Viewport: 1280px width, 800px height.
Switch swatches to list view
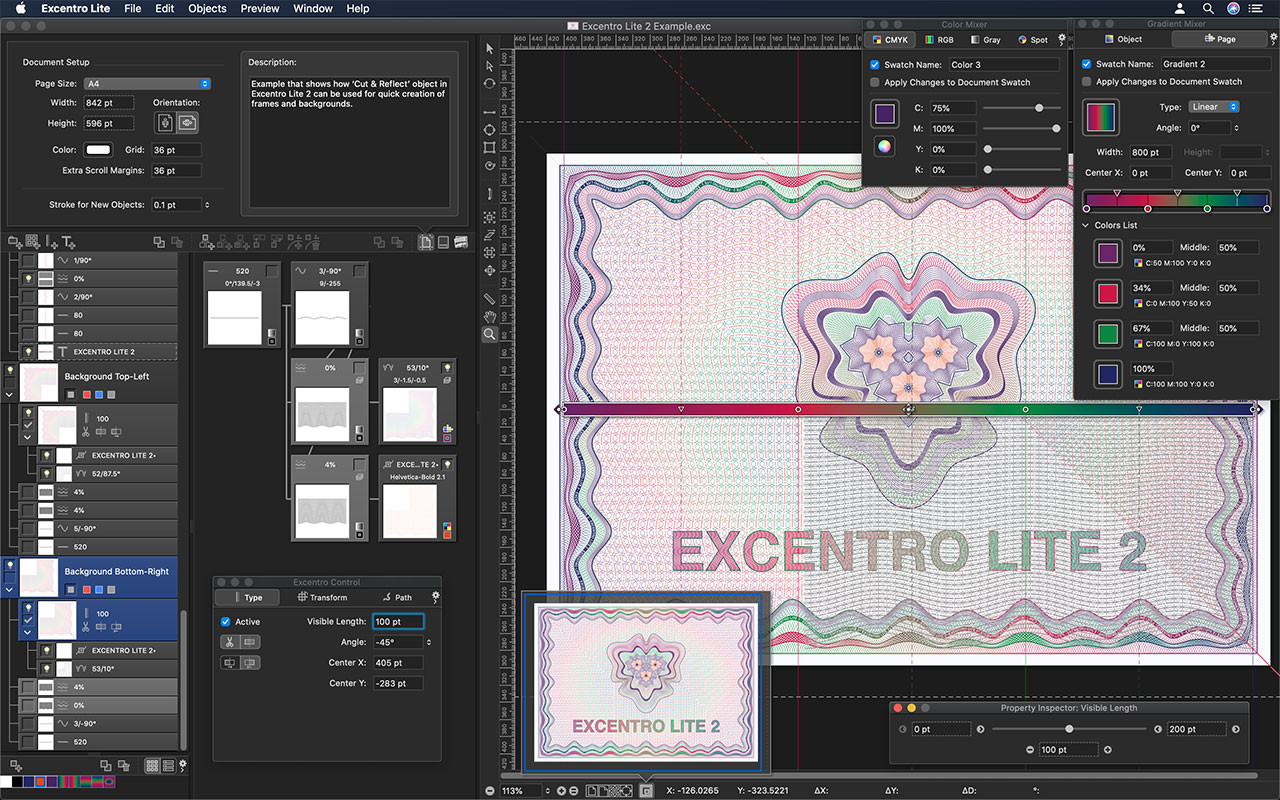[x=168, y=765]
